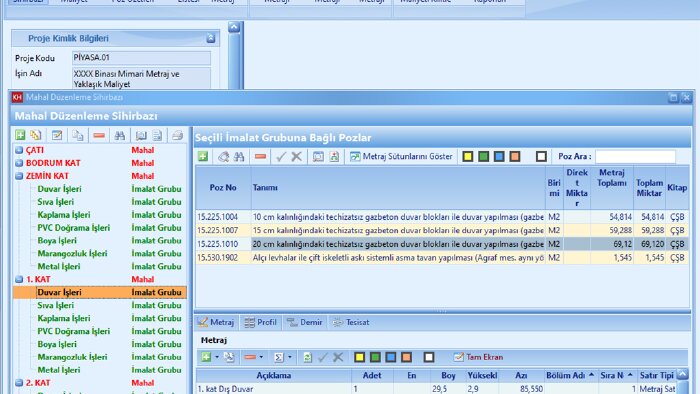Click the Metraj Sütunlarını Göster button
Viewport: 700px width, 394px height.
pyautogui.click(x=401, y=157)
